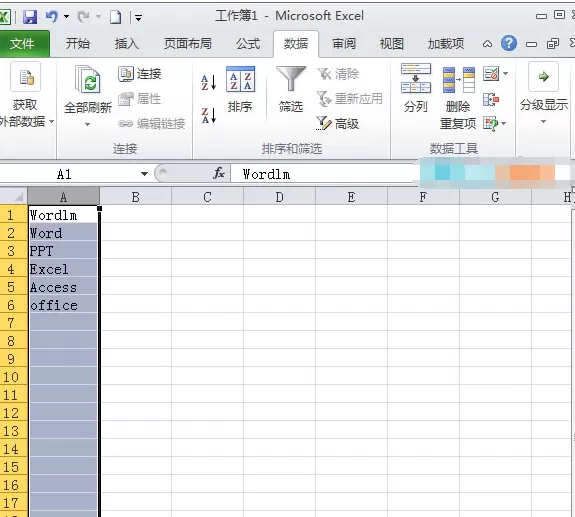The image size is (575, 517).
Task: Click 编辑链接 edit links button
Action: (x=151, y=124)
